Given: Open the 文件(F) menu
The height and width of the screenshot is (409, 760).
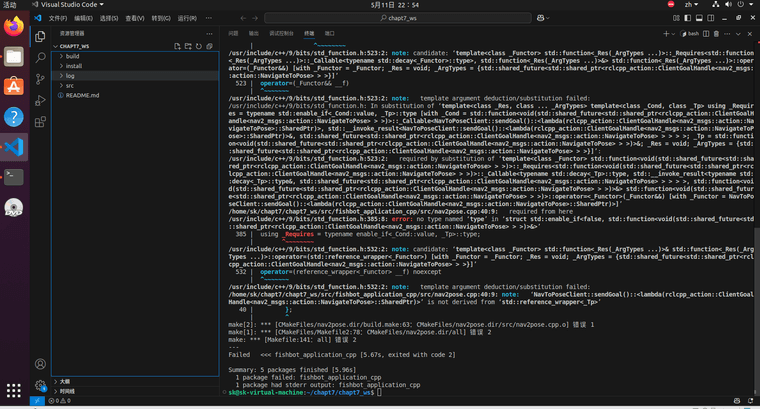Looking at the screenshot, I should coord(58,18).
